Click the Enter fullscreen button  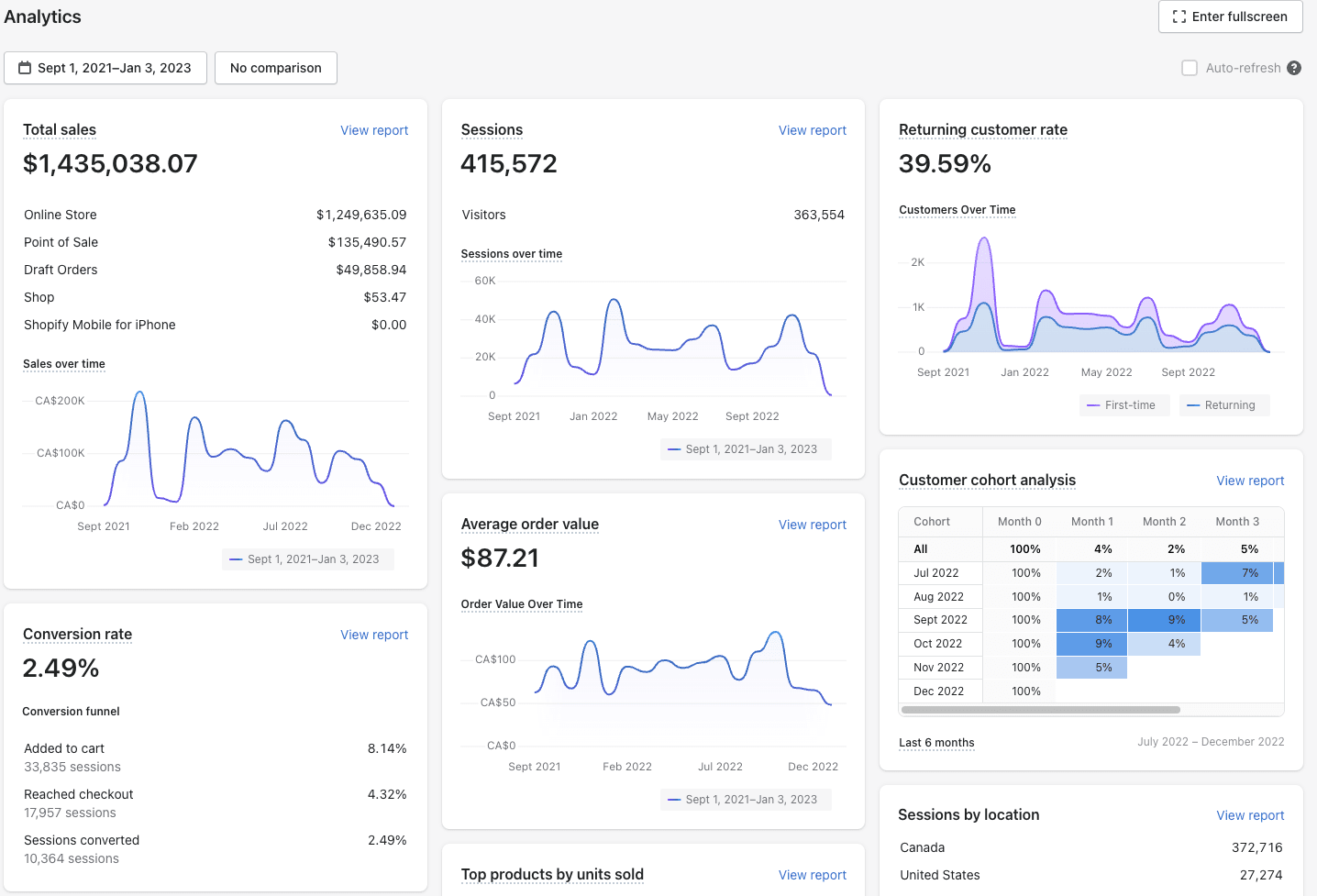[1230, 17]
